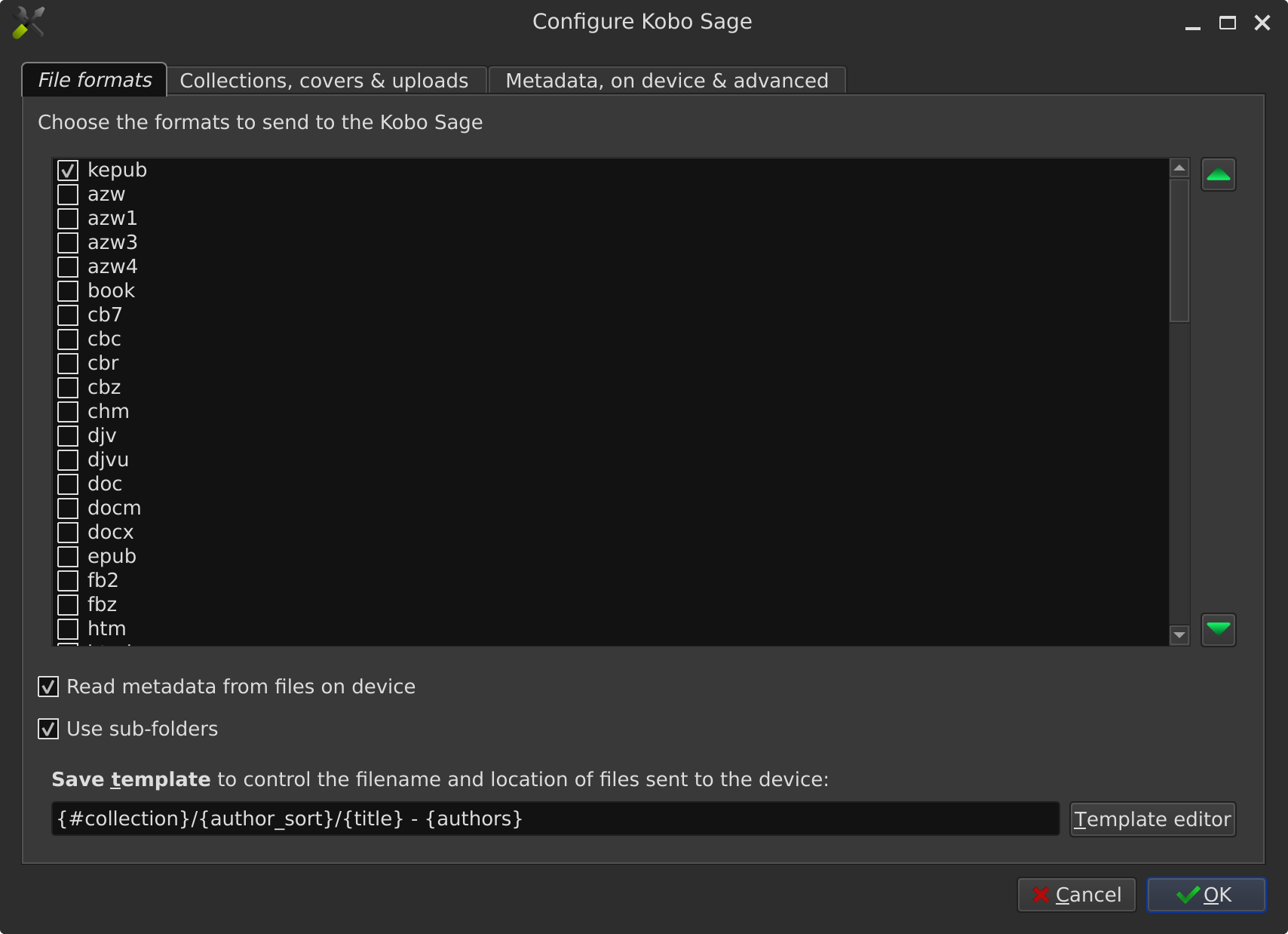Close the Configure Kobo Sage dialog
1288x934 pixels.
pos(1262,23)
